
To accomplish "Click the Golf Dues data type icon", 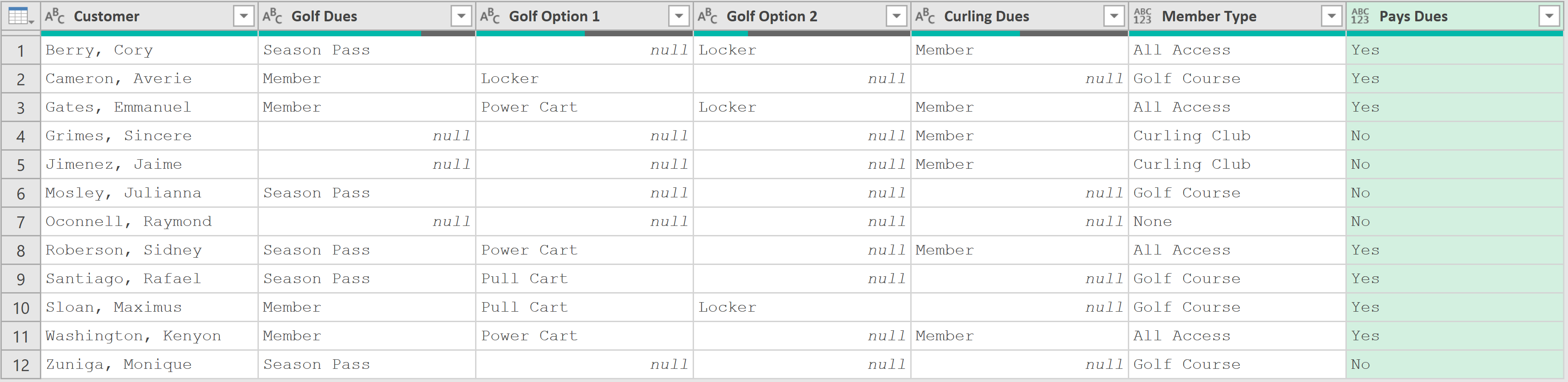I will pyautogui.click(x=272, y=16).
